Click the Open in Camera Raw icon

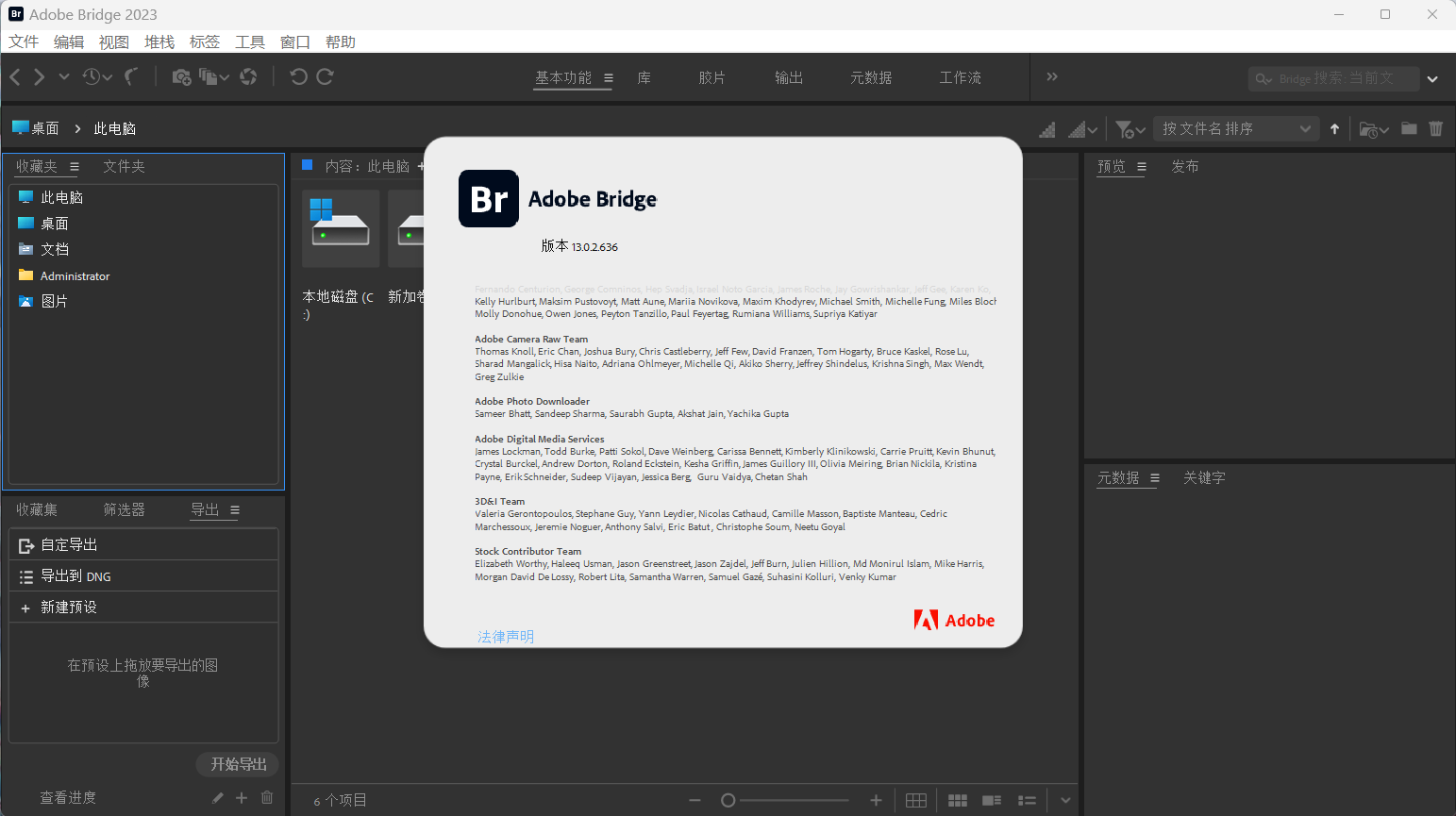248,77
